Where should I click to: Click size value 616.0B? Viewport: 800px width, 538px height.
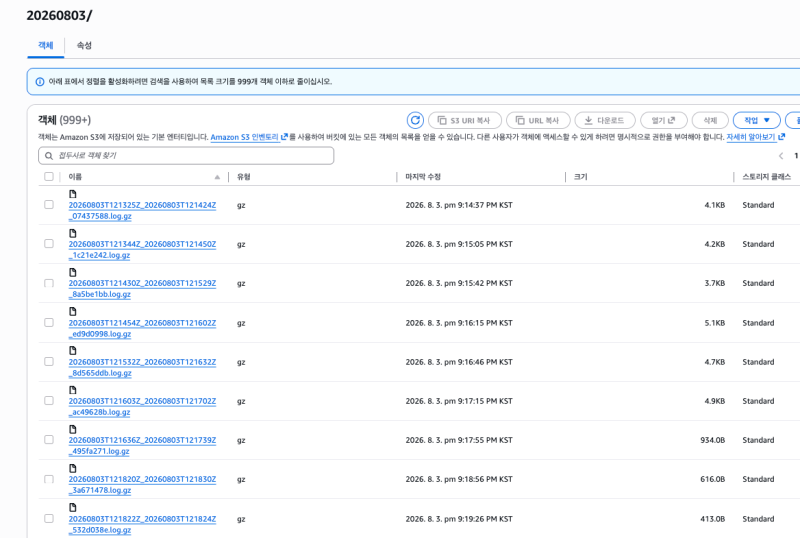(713, 479)
